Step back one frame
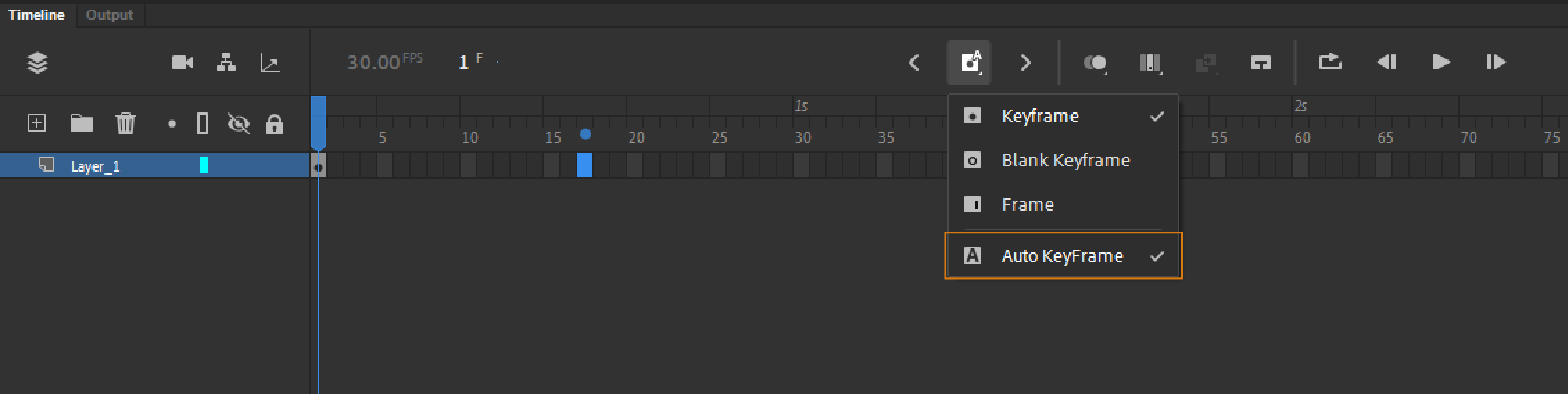 point(1386,63)
